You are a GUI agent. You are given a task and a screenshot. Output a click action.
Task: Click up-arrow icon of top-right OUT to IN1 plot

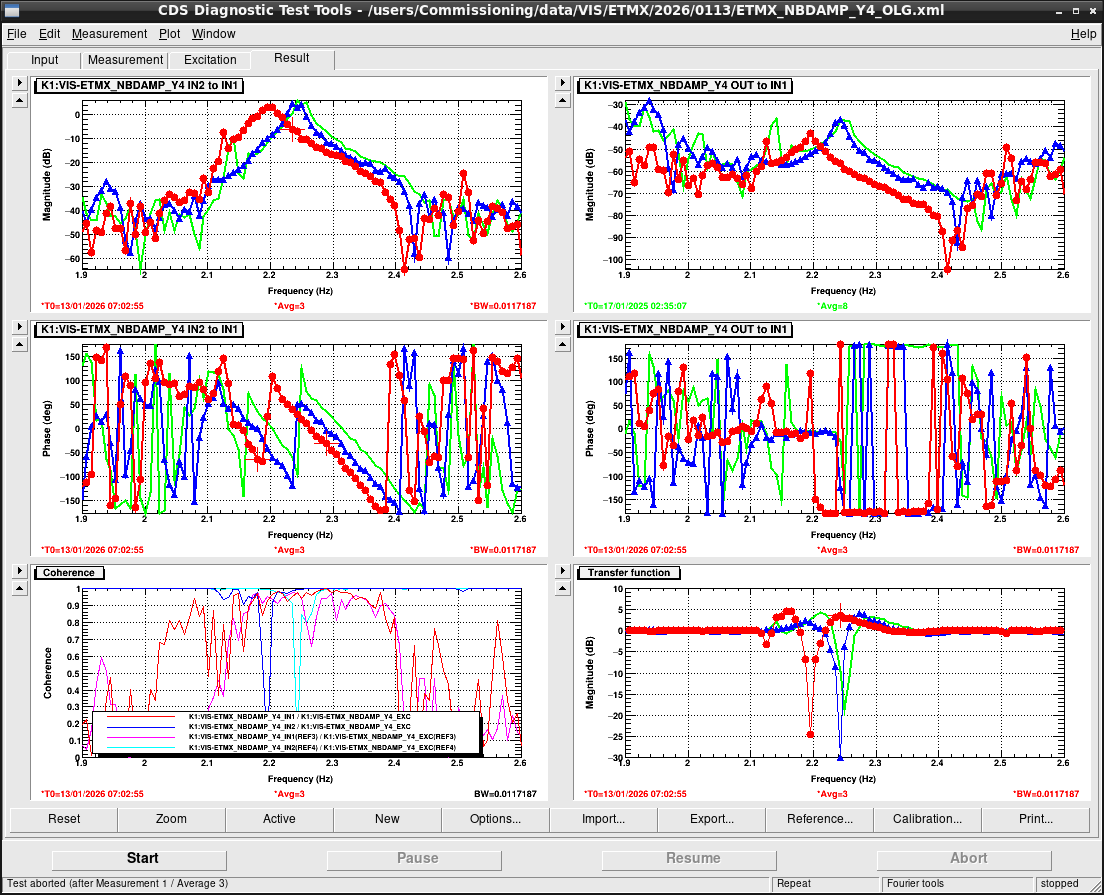[x=562, y=101]
